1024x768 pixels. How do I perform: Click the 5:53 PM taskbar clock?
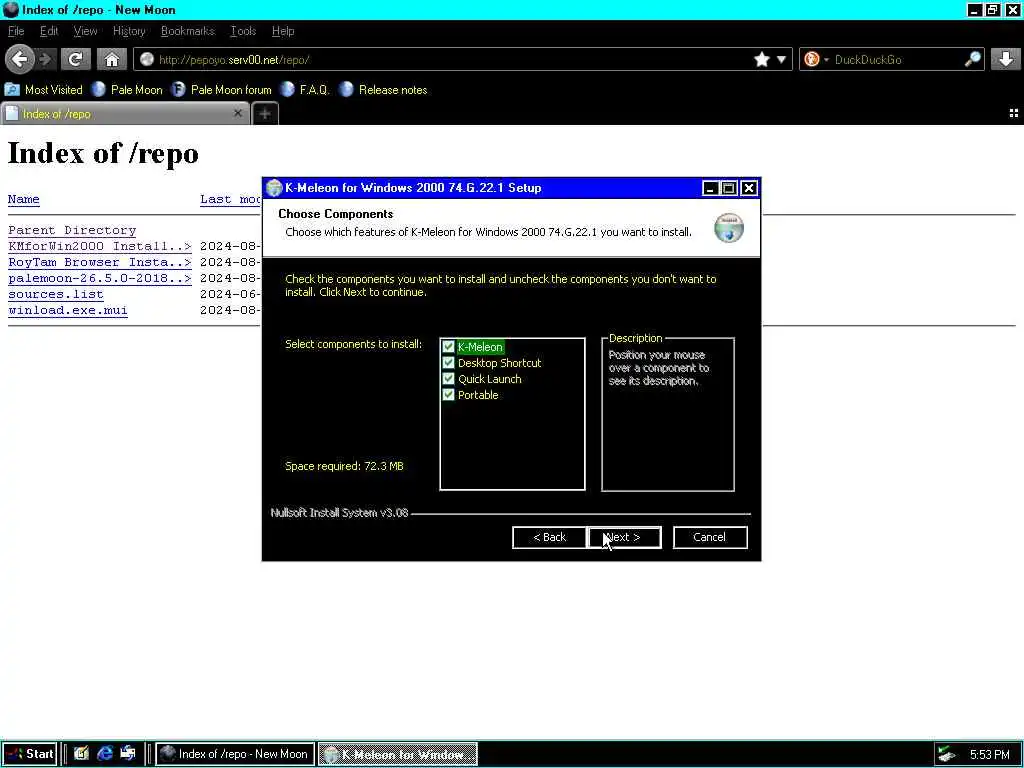(989, 754)
